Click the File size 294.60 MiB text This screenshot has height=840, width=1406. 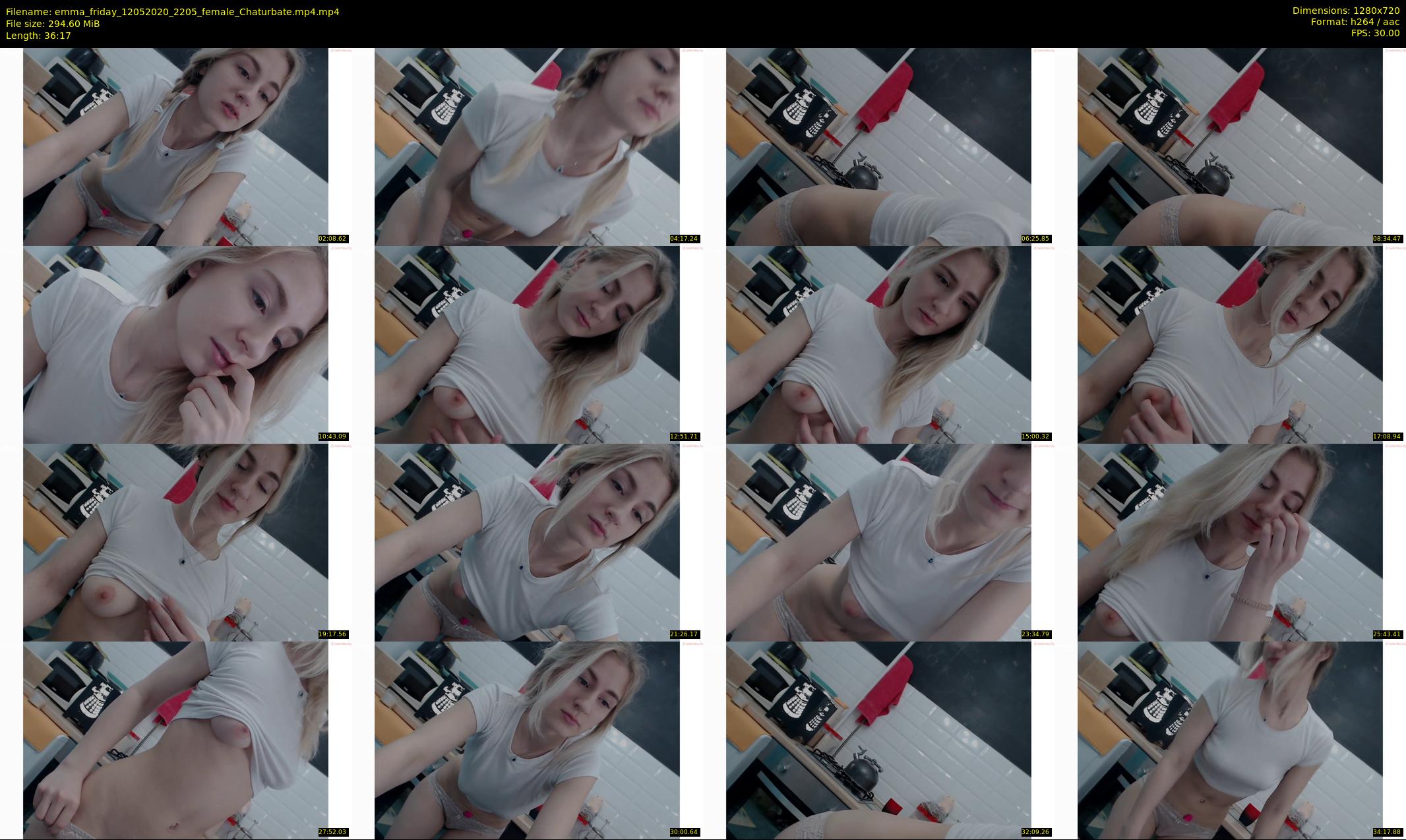(53, 24)
